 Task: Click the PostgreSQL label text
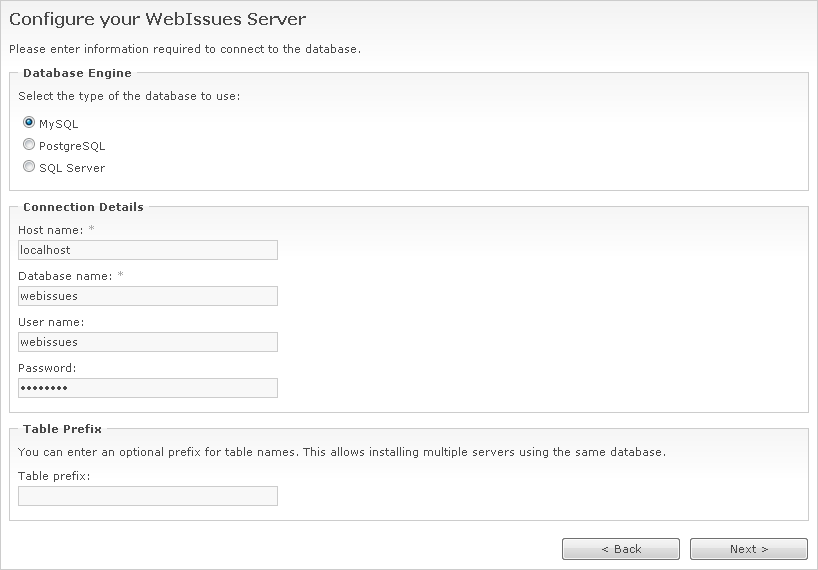point(72,146)
